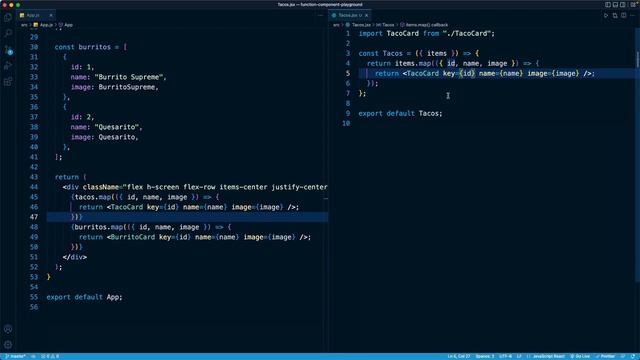Viewport: 640px width, 360px height.
Task: Click "Quesarito" string on line 38
Action: tap(117, 127)
